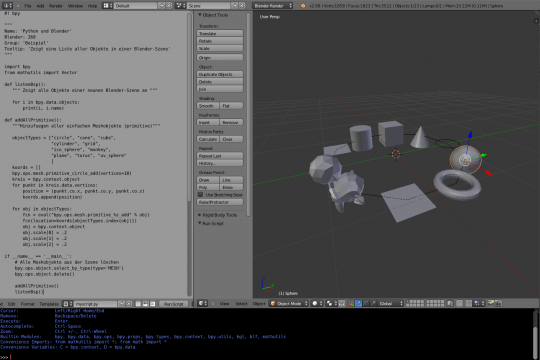Toggle word wrap in text editor
Viewport: 540px width, 360px height.
[145, 304]
